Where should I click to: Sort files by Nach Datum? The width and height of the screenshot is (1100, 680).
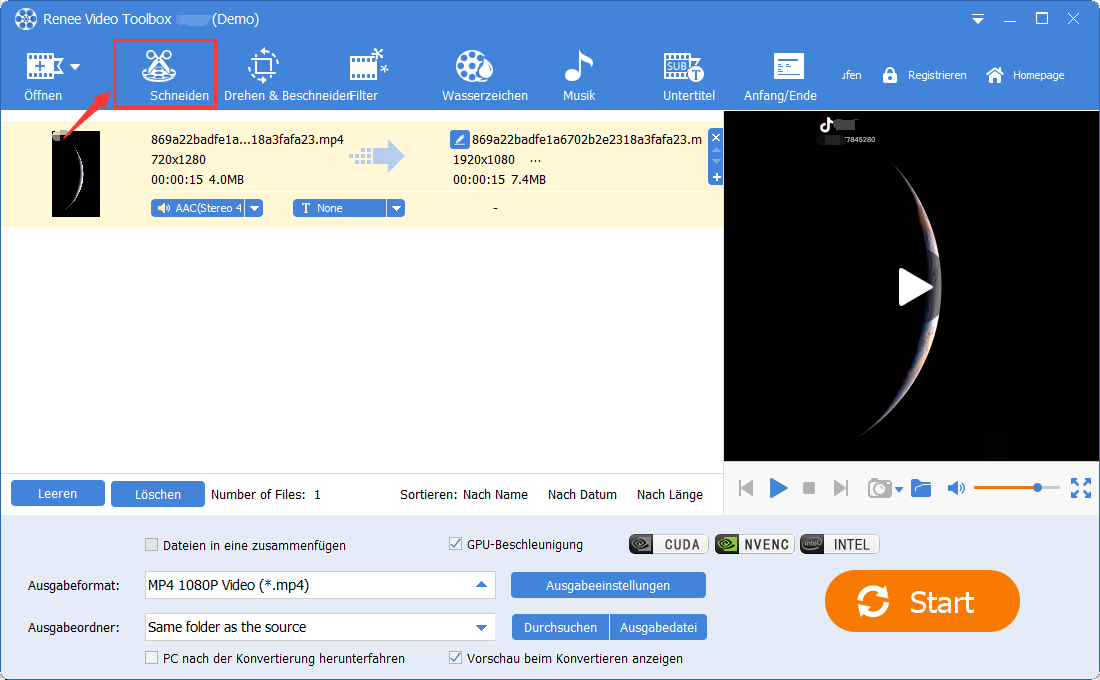582,495
